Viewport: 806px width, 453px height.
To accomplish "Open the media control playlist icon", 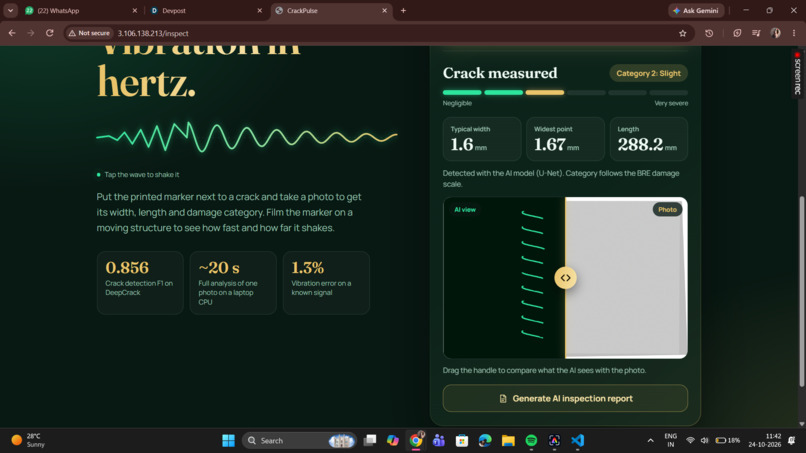I will (756, 33).
